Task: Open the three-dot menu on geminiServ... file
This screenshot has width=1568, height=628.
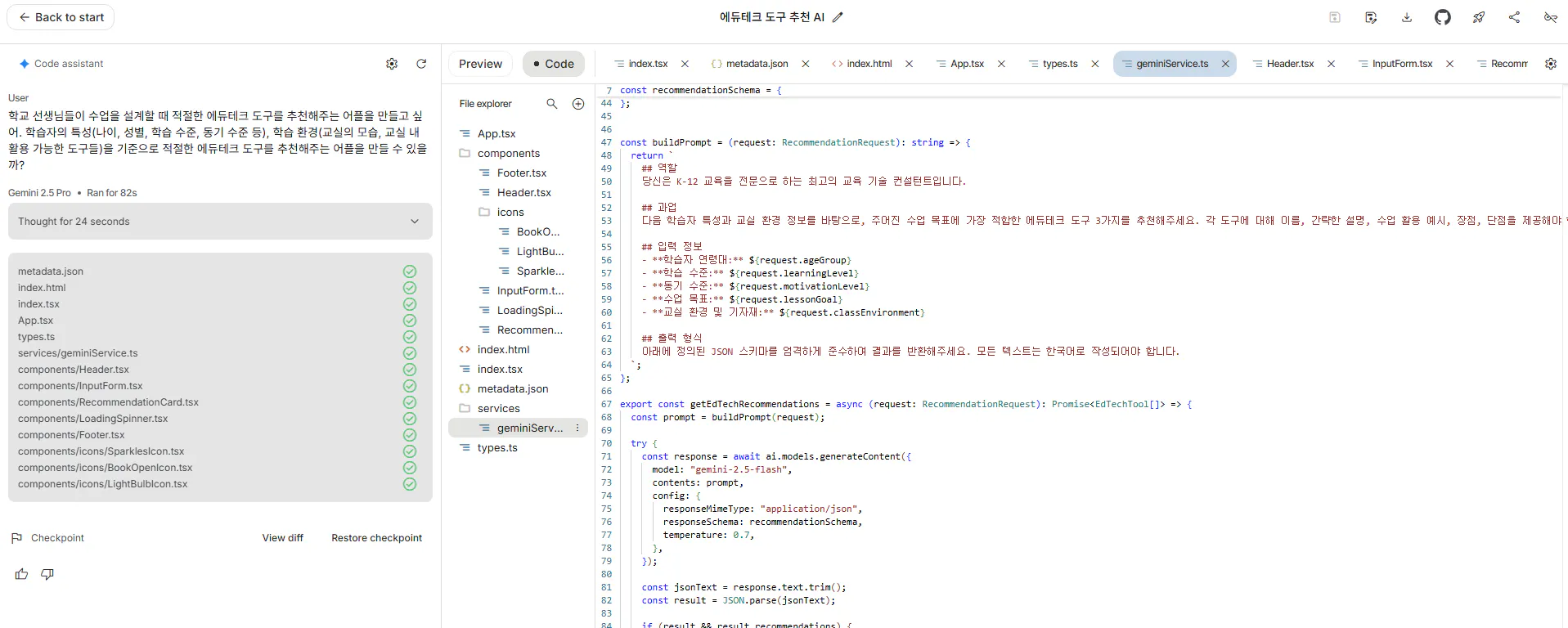Action: click(x=577, y=428)
